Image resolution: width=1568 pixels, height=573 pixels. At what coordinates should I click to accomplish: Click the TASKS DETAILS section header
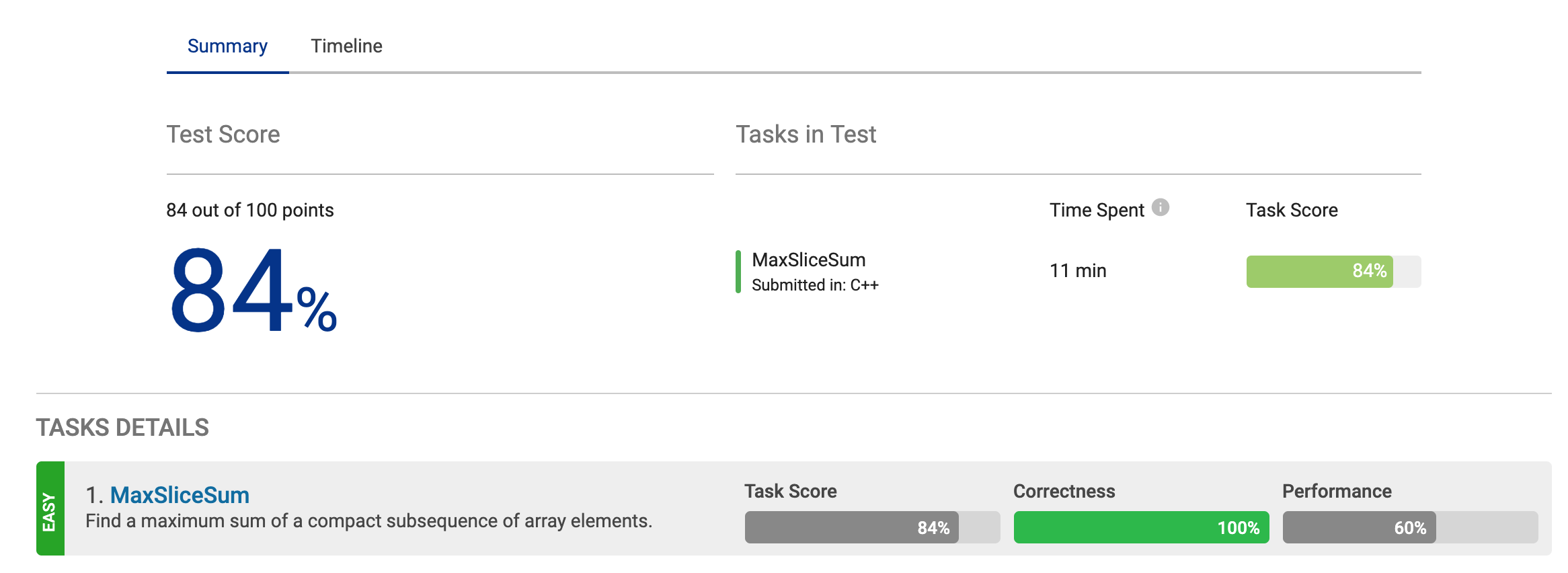tap(122, 426)
